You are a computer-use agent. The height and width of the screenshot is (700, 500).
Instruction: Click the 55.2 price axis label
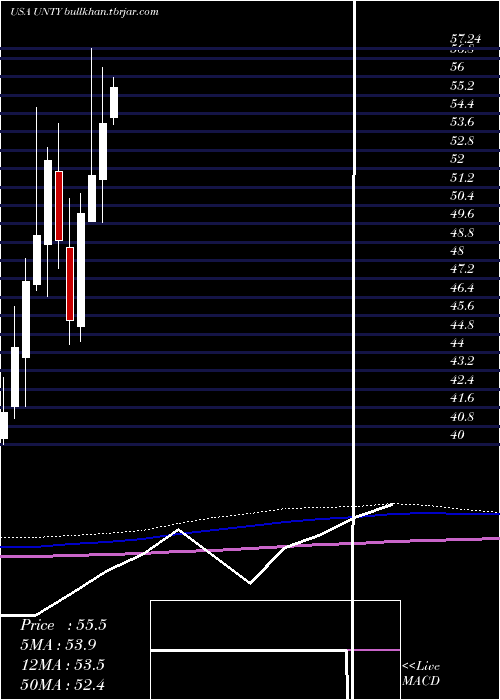point(462,85)
